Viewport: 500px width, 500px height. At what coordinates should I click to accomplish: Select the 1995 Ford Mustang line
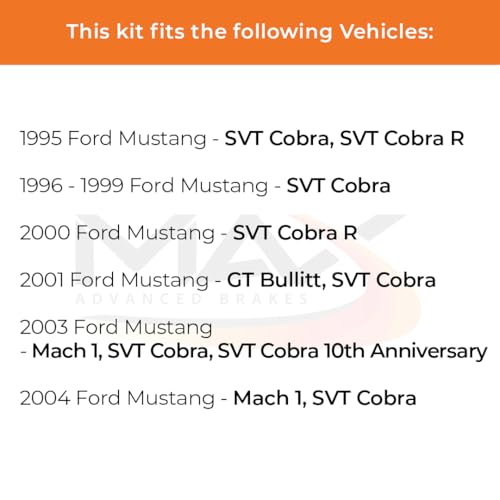pos(242,138)
